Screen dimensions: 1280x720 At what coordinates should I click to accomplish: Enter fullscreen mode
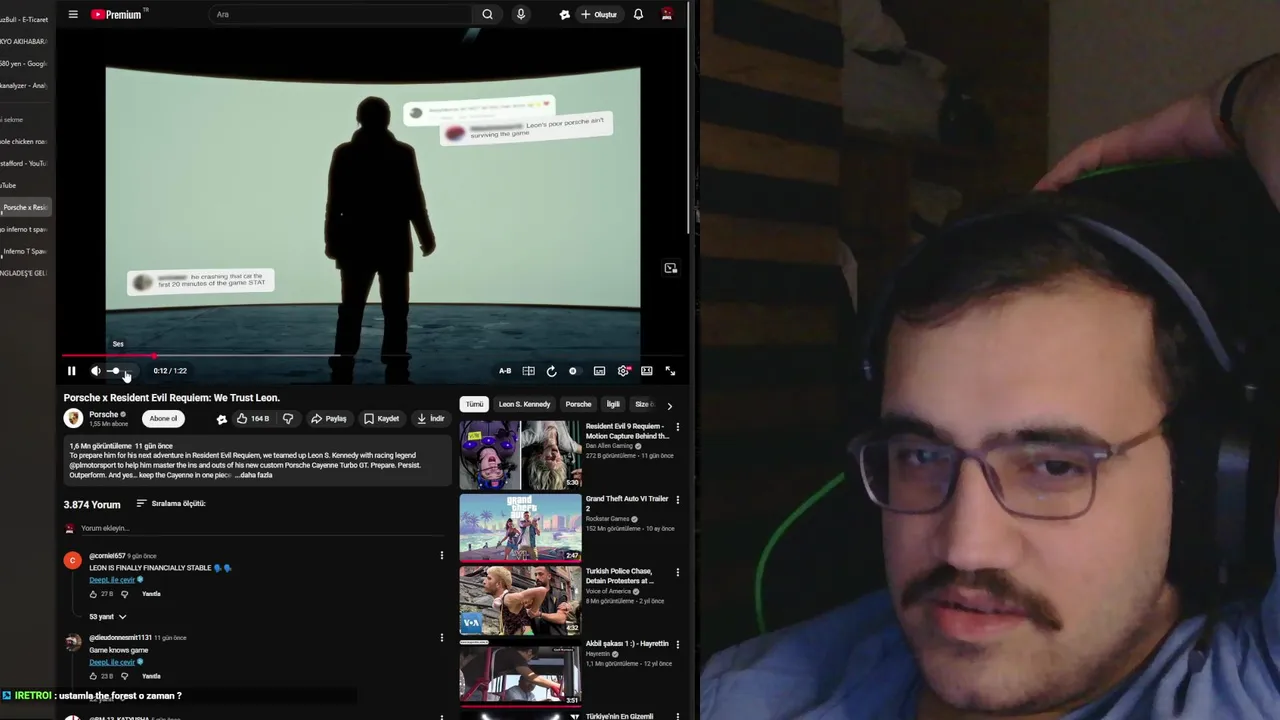[670, 371]
